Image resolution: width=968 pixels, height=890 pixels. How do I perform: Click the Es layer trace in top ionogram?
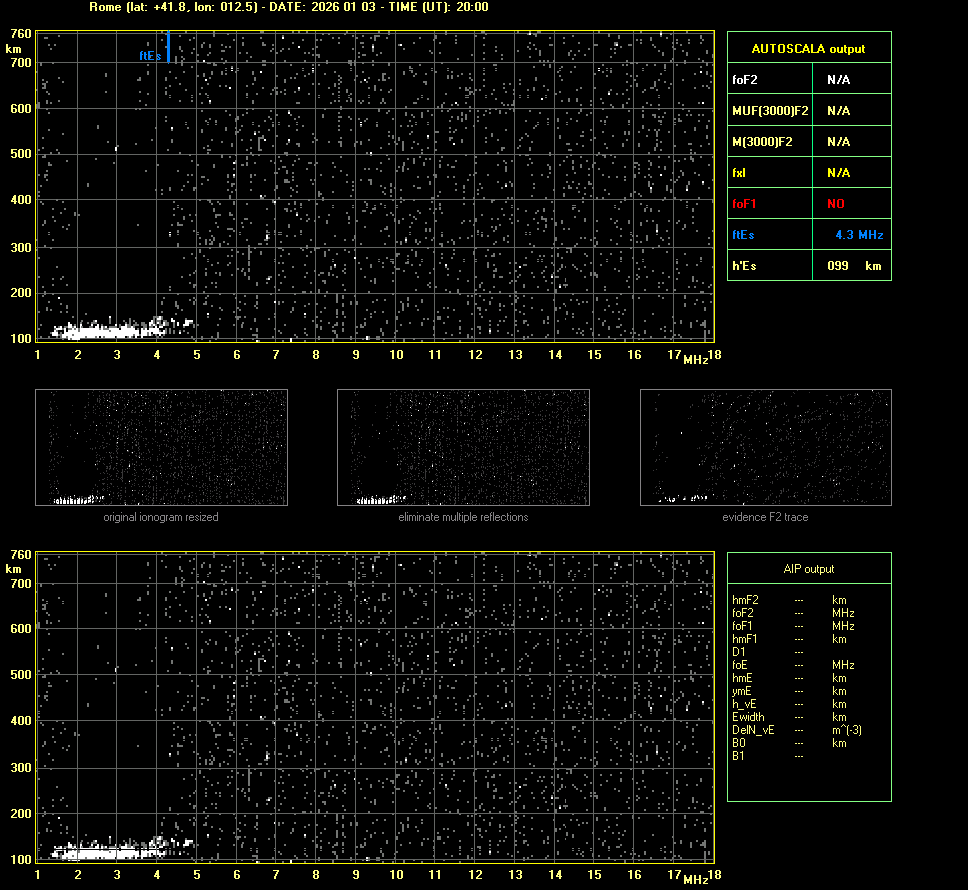[100, 330]
